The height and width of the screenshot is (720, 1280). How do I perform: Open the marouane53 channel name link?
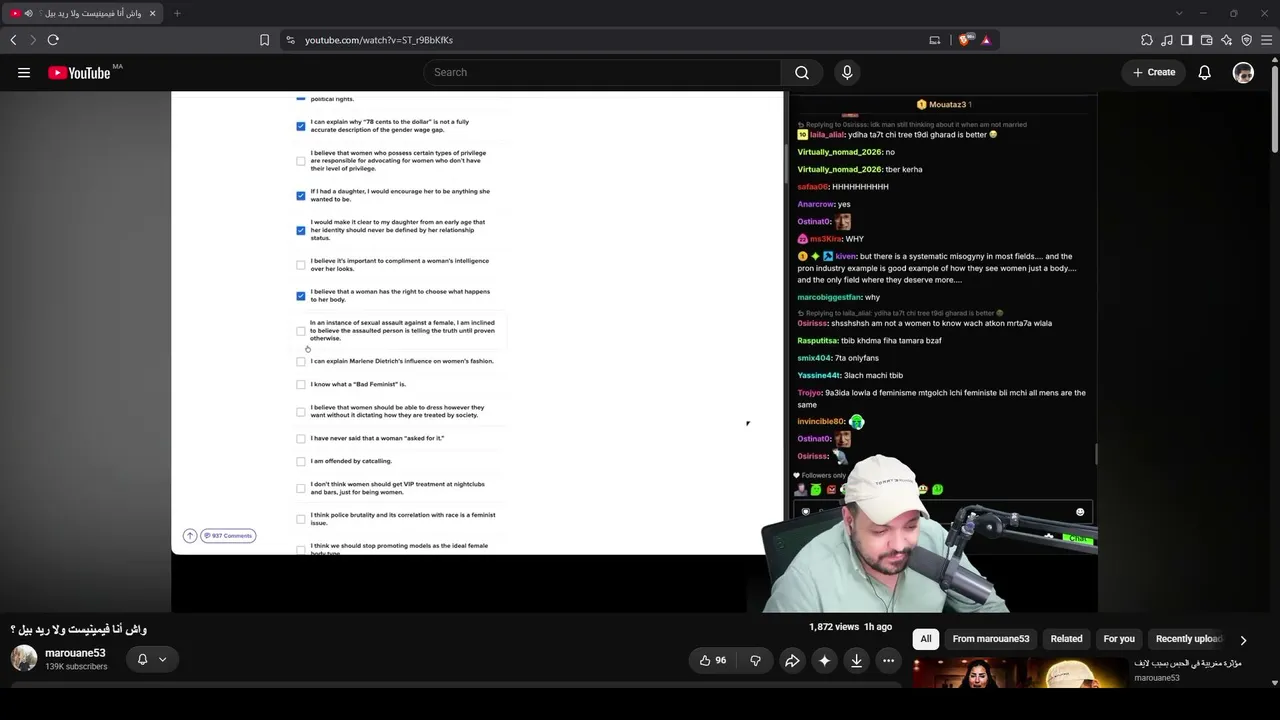tap(75, 653)
